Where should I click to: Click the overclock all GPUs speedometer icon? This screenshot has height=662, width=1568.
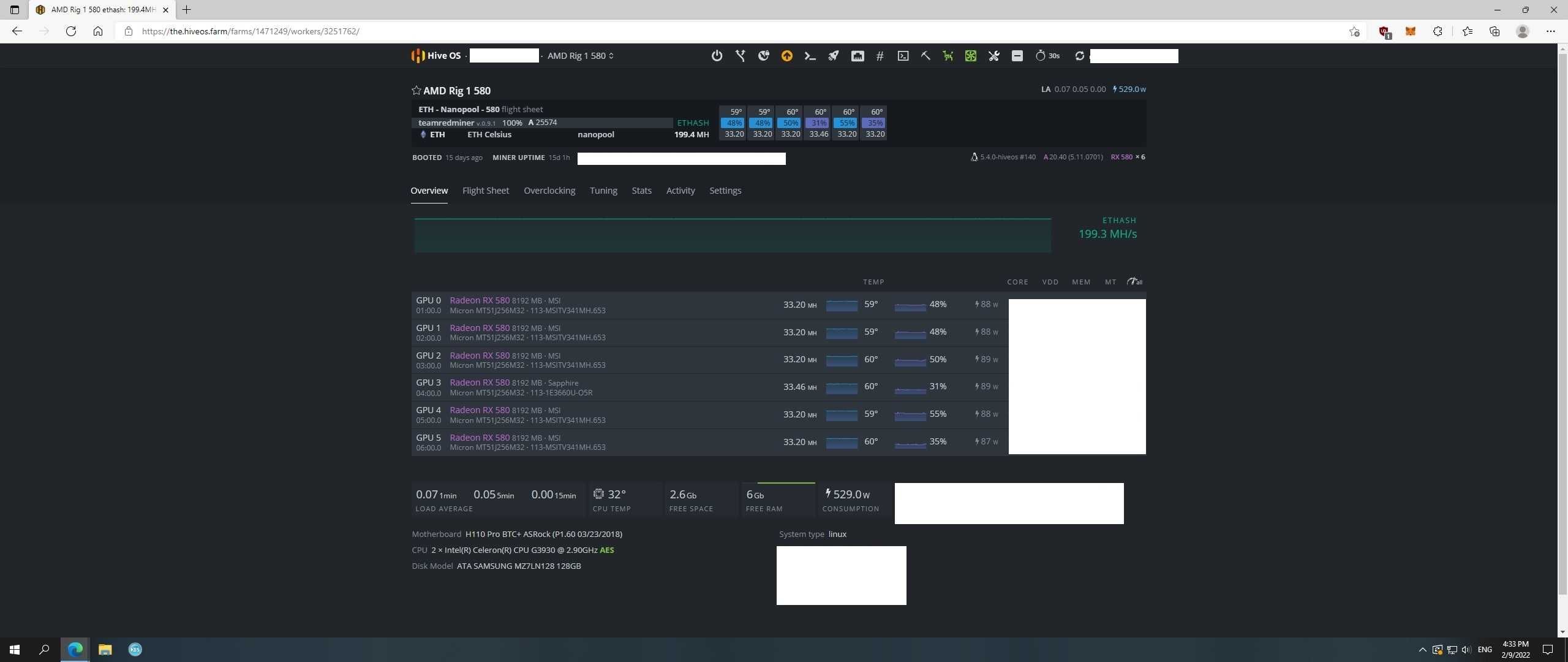coord(1134,282)
